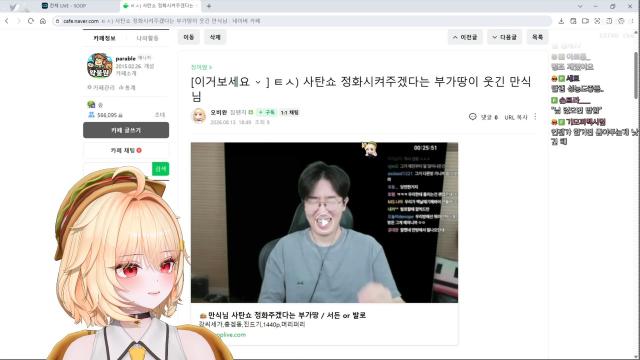Click the green 검색 search button

[x=161, y=169]
